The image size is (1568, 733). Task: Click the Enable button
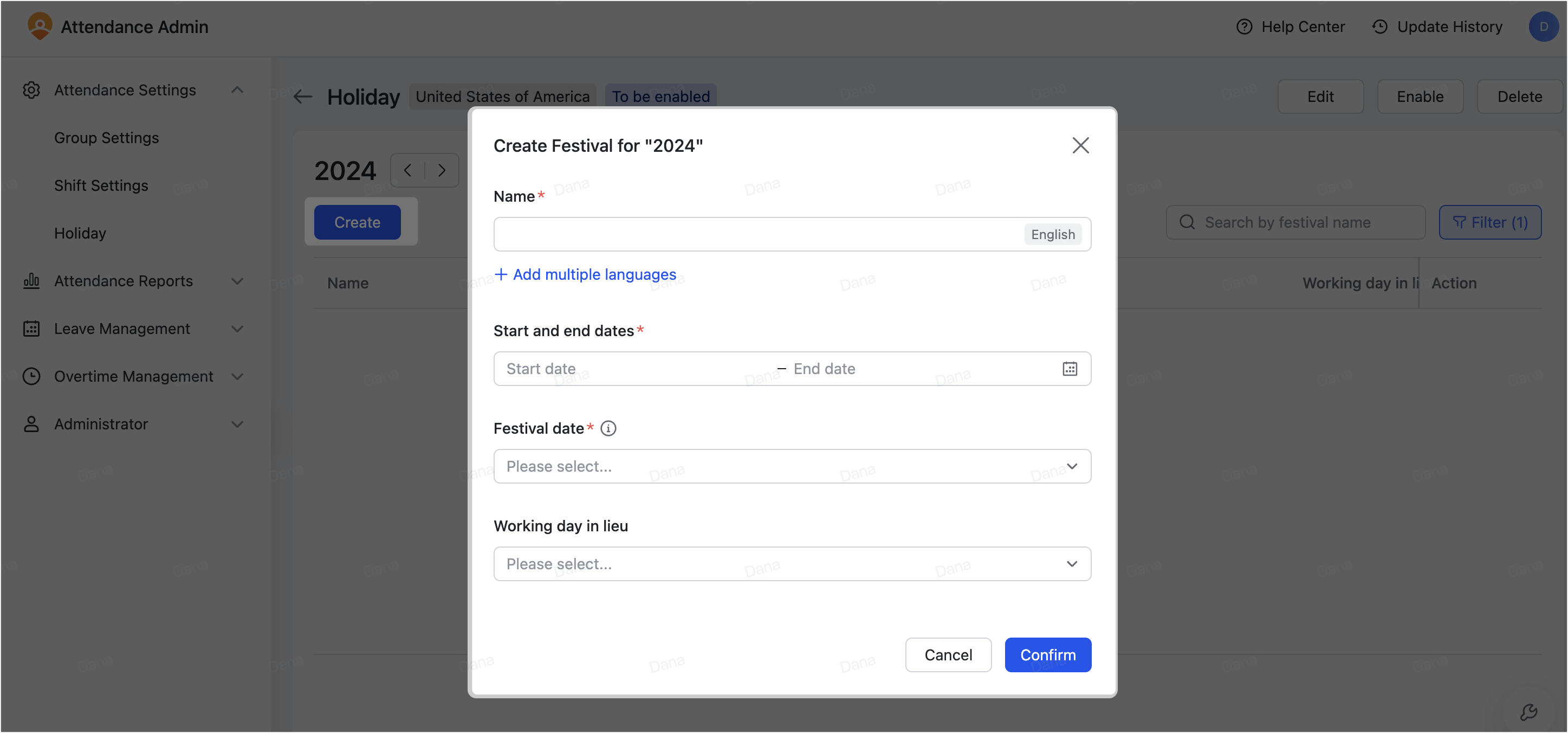tap(1420, 97)
